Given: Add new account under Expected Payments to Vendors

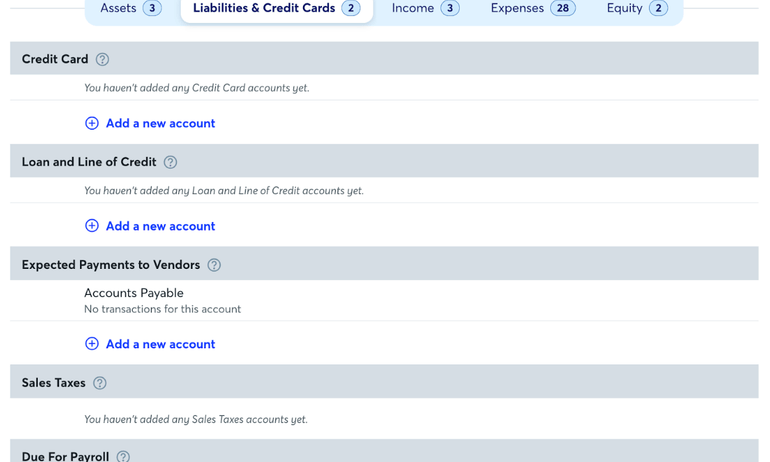Looking at the screenshot, I should (160, 344).
